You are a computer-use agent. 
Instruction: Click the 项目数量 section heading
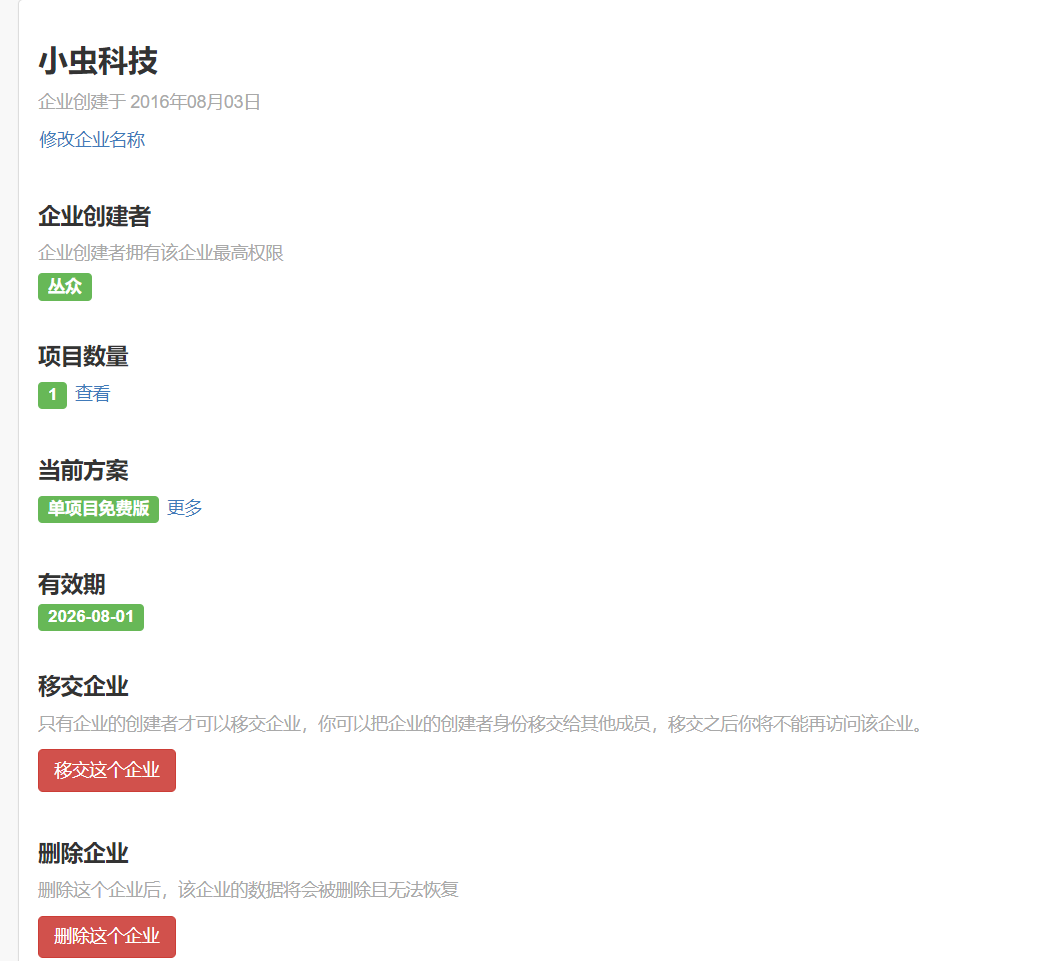[x=83, y=356]
